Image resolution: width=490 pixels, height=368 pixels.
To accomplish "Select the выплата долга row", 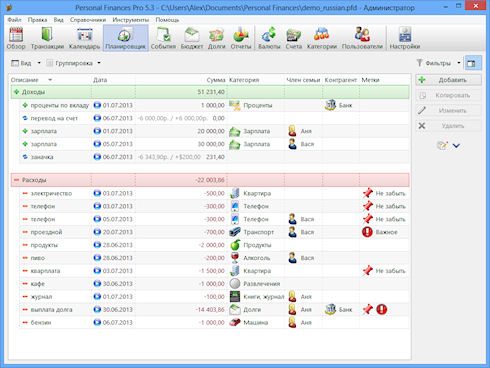I will [x=214, y=310].
